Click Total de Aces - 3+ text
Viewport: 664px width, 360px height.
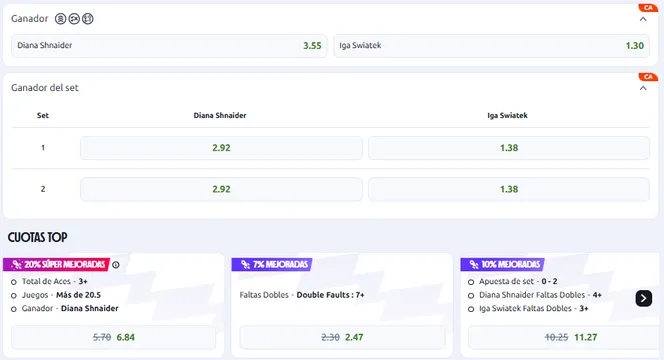[55, 281]
